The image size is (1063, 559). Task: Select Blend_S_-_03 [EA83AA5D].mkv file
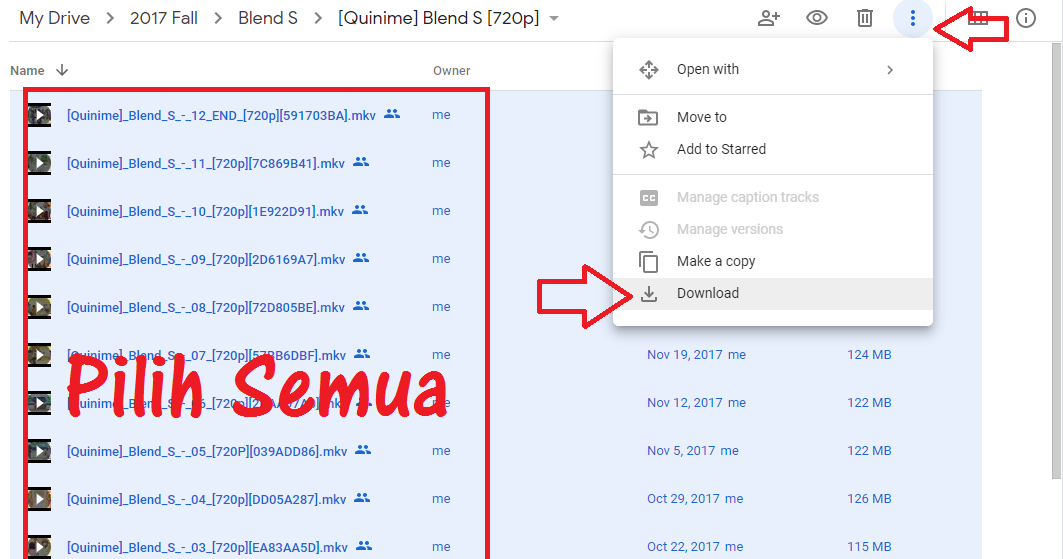click(x=207, y=547)
